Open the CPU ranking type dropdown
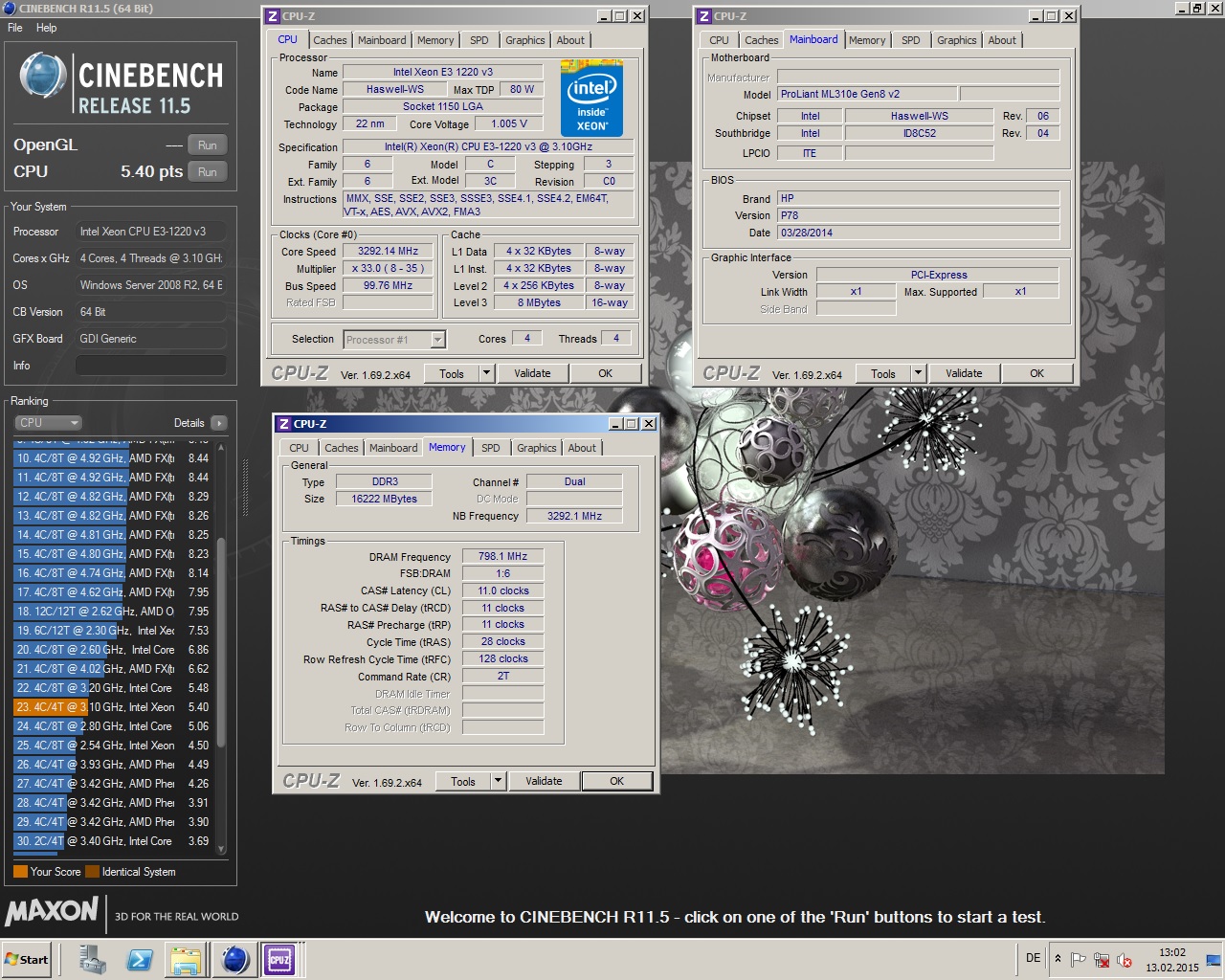Screen dimensions: 1225x980 click(48, 423)
